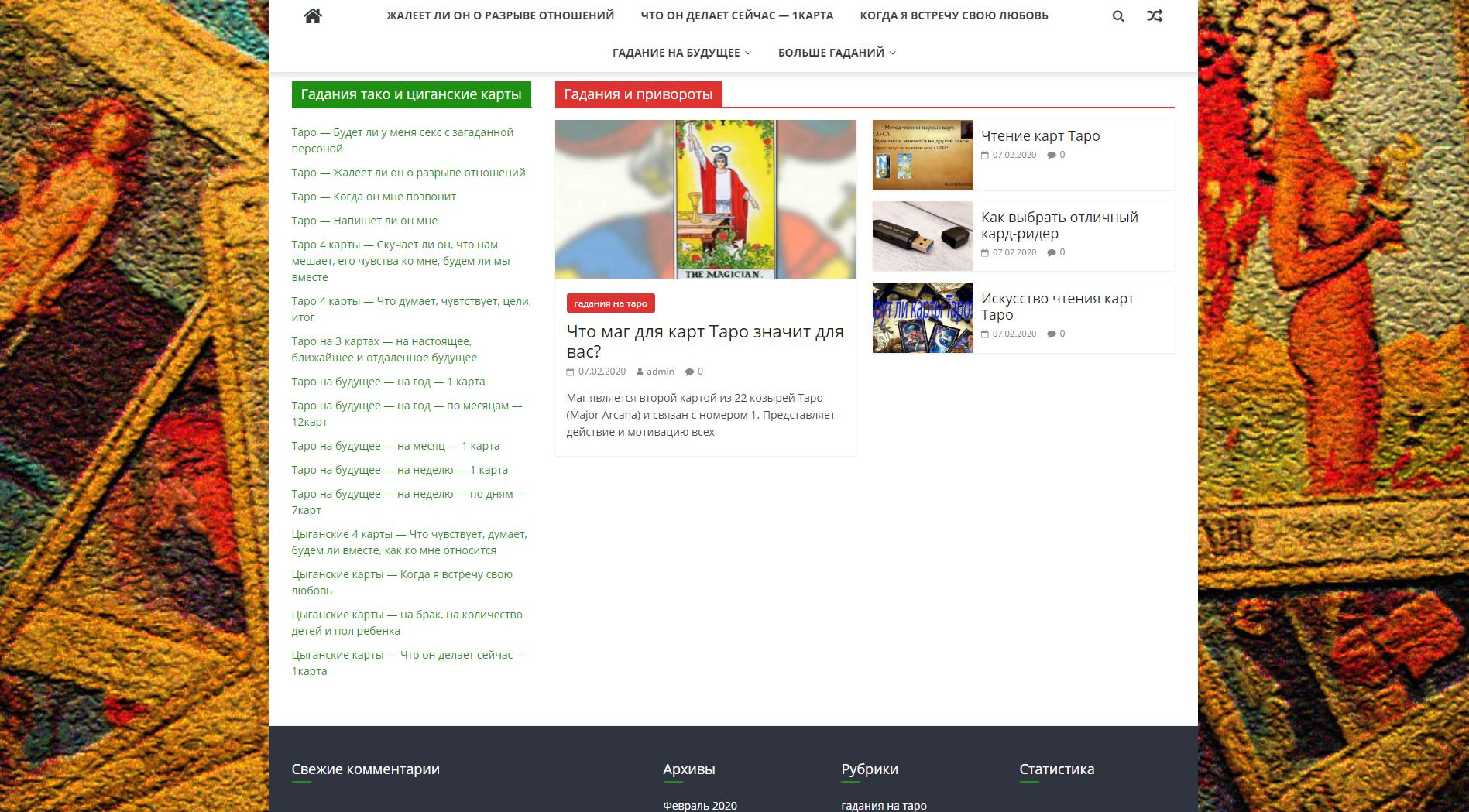Open Таро — Будет ли у меня секс link

[x=403, y=140]
